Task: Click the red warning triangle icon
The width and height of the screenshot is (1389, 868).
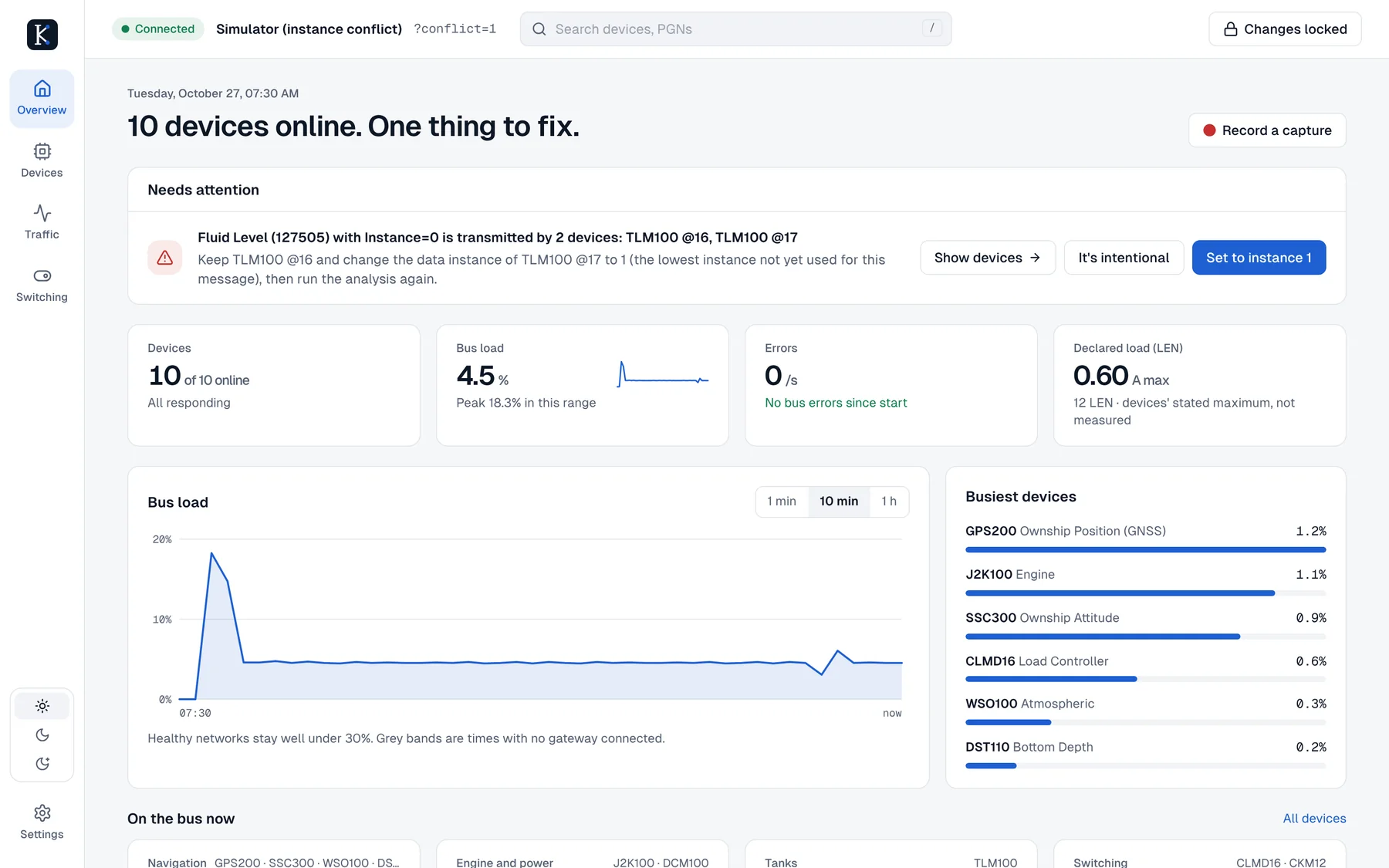Action: point(165,258)
